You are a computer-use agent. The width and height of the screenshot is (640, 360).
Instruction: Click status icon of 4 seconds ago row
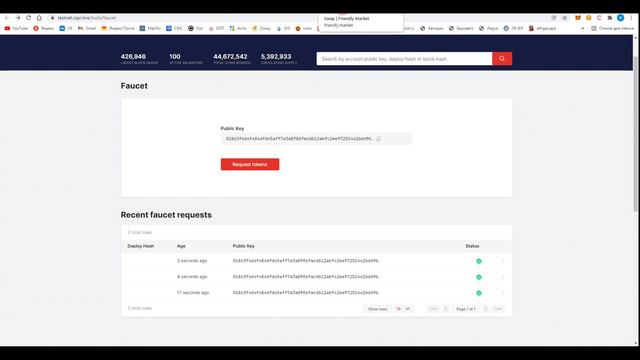(479, 277)
